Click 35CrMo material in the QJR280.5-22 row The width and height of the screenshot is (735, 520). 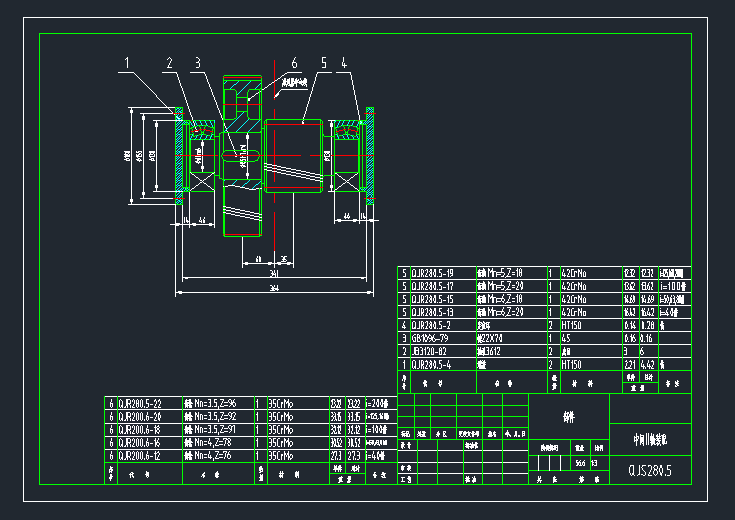tap(281, 404)
